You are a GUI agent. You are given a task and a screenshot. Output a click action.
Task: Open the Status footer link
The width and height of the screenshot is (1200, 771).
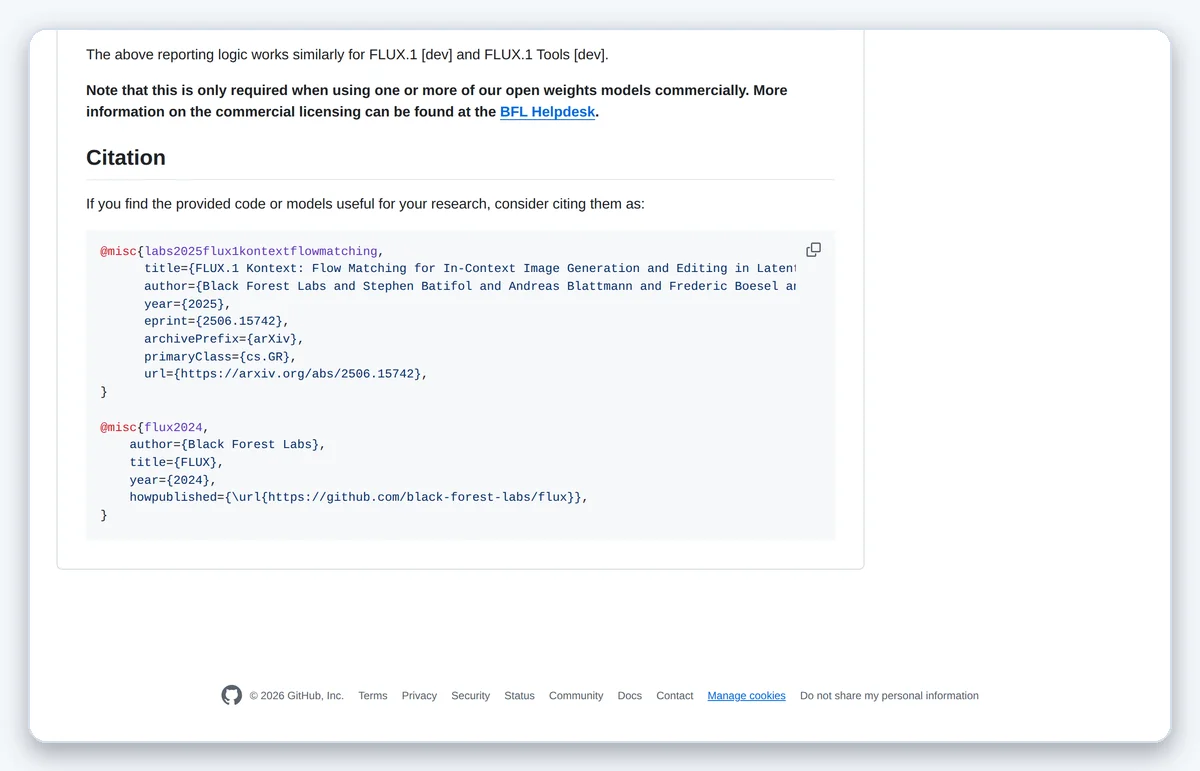coord(519,696)
